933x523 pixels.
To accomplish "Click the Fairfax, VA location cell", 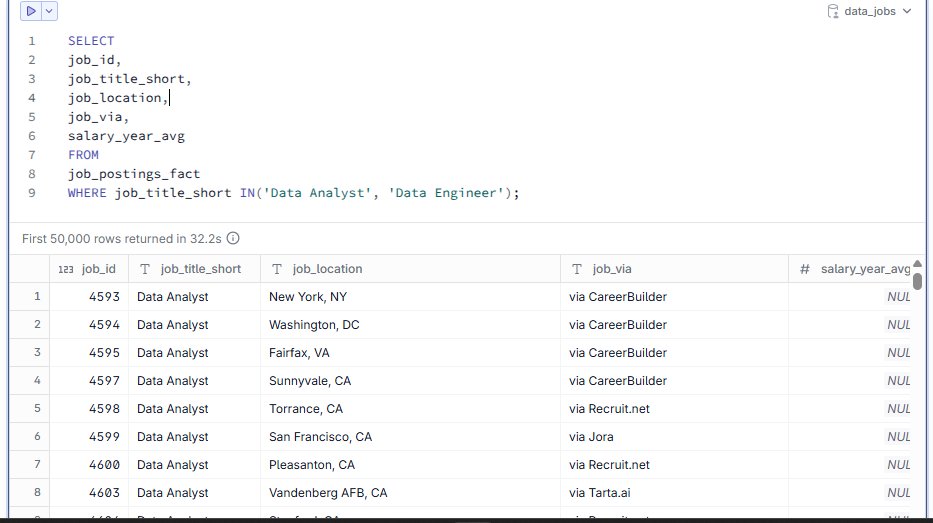I will pos(411,353).
